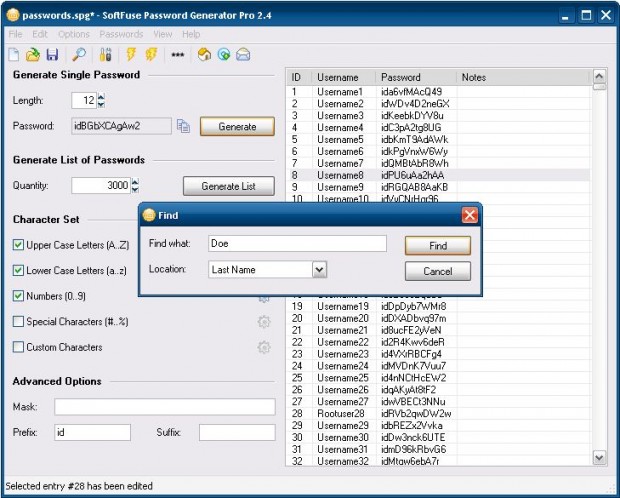620x498 pixels.
Task: Open the Edit menu
Action: [x=40, y=34]
